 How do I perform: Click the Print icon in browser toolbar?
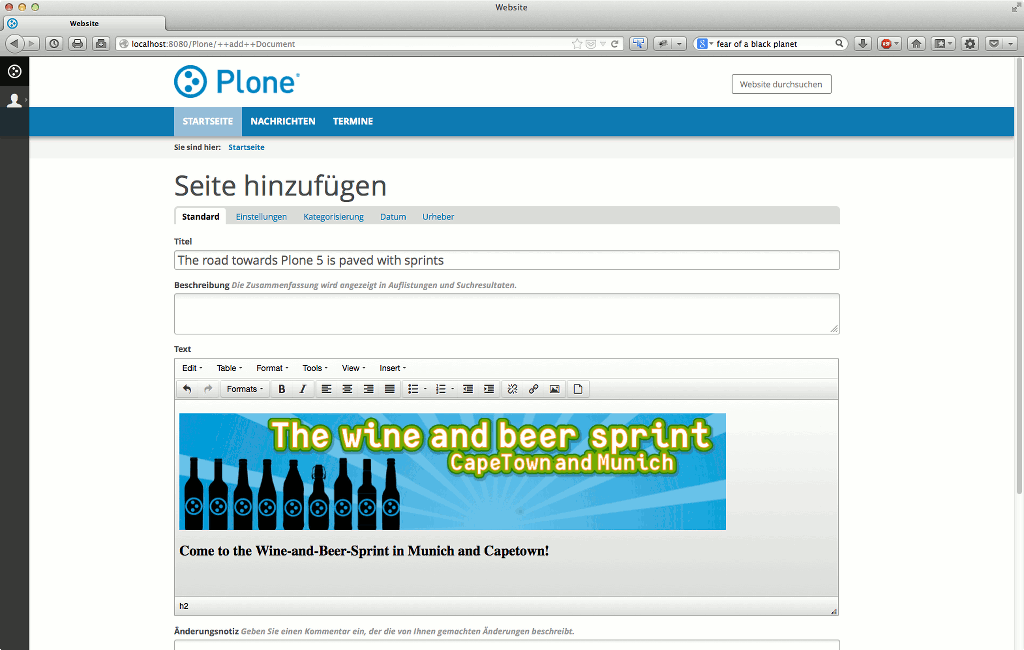pos(78,44)
